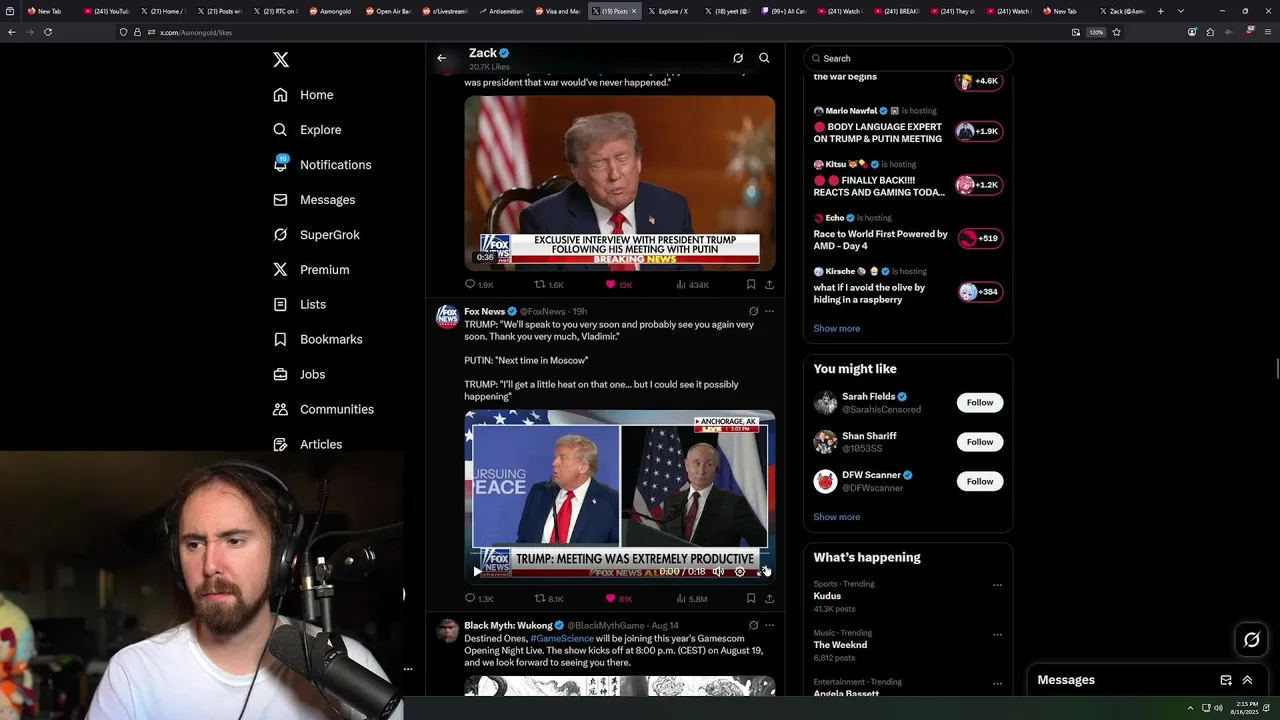Open the Fox News account name link
The image size is (1280, 720).
(485, 312)
